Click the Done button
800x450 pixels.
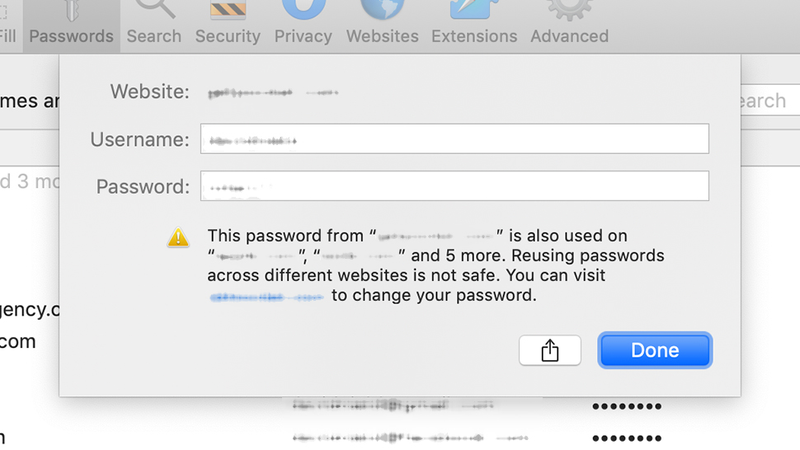tap(655, 351)
